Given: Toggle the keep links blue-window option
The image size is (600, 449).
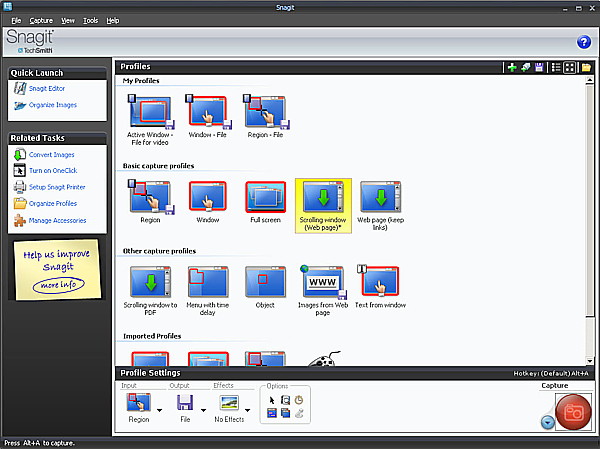Looking at the screenshot, I should pos(272,413).
